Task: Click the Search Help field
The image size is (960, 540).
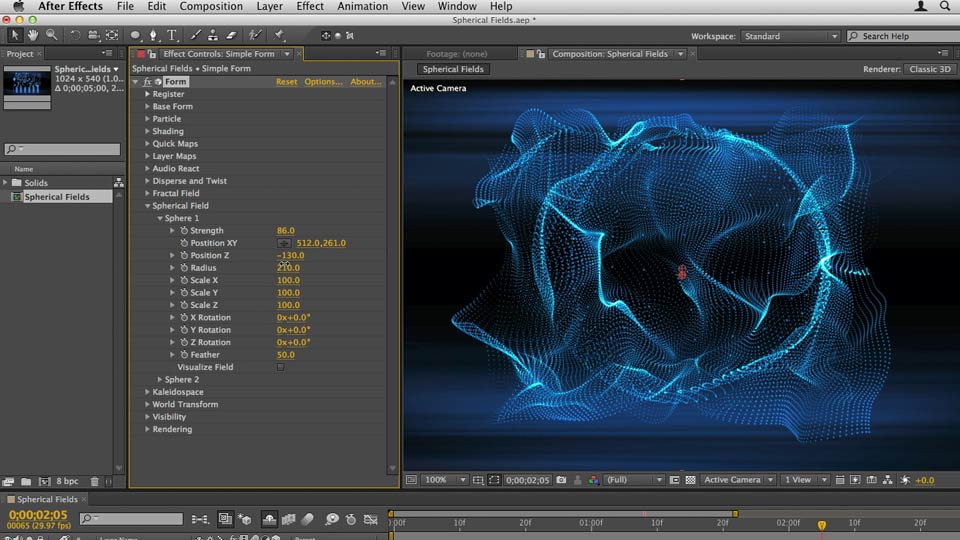Action: [905, 36]
